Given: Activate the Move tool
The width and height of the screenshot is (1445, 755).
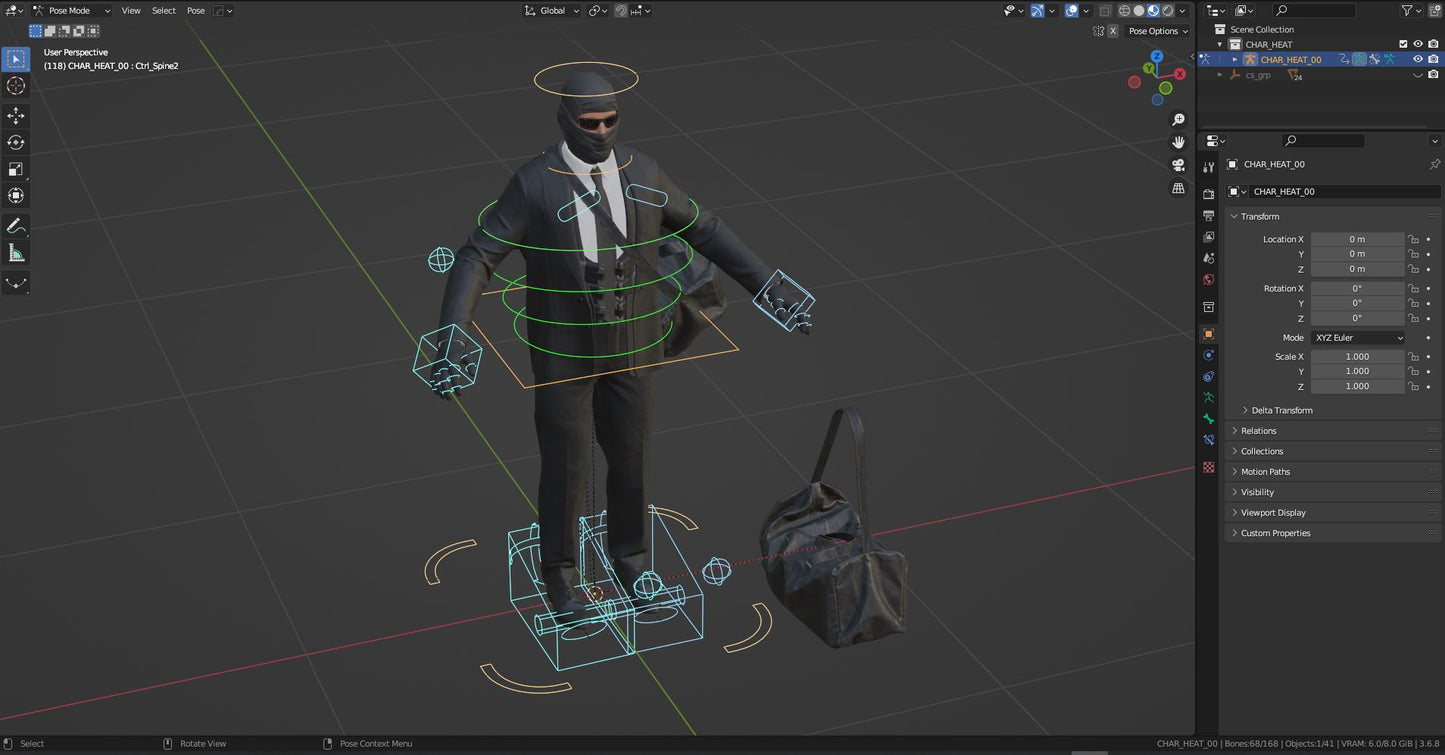Looking at the screenshot, I should click(16, 115).
